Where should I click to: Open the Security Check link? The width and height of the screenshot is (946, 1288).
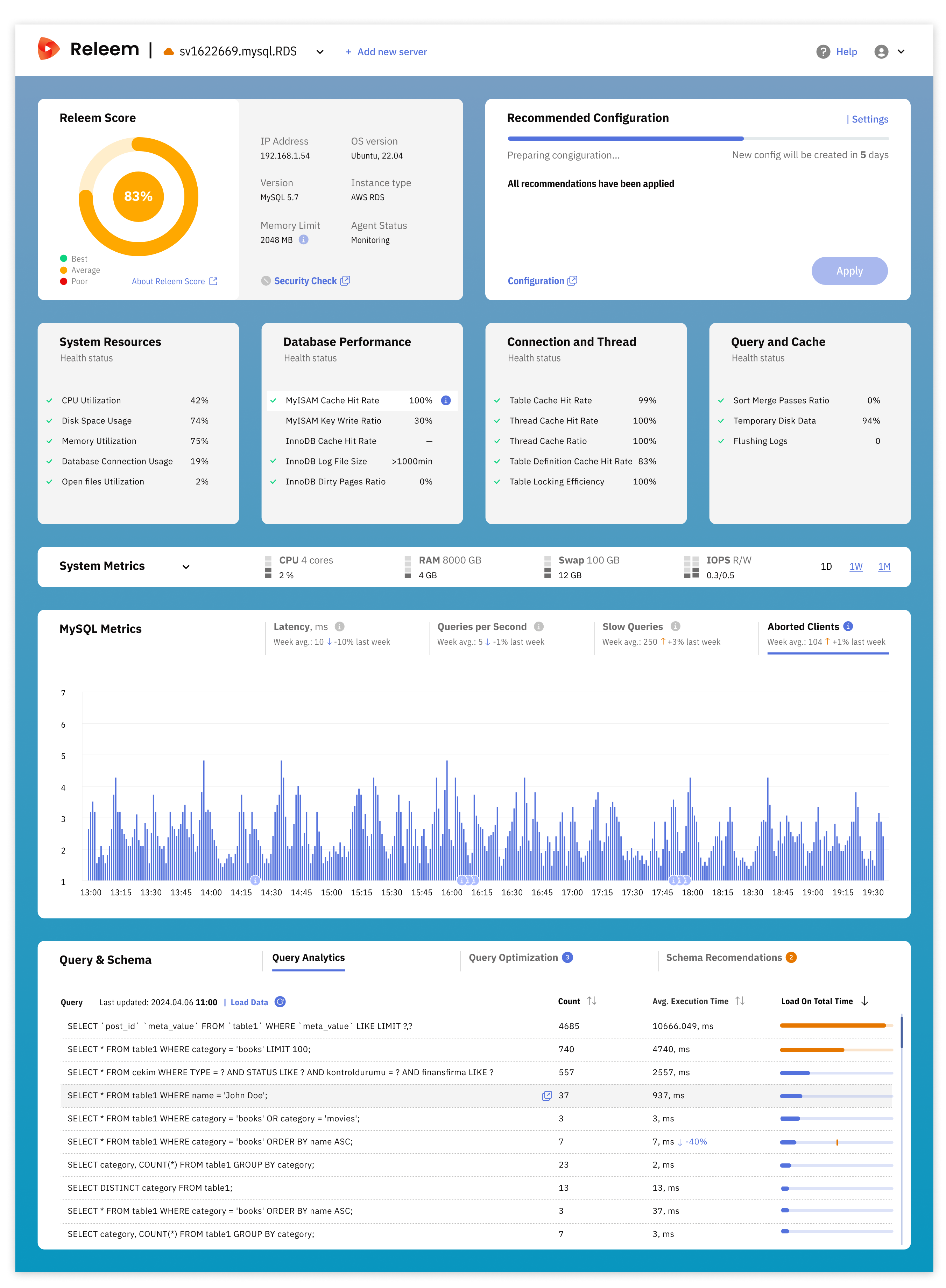coord(306,281)
